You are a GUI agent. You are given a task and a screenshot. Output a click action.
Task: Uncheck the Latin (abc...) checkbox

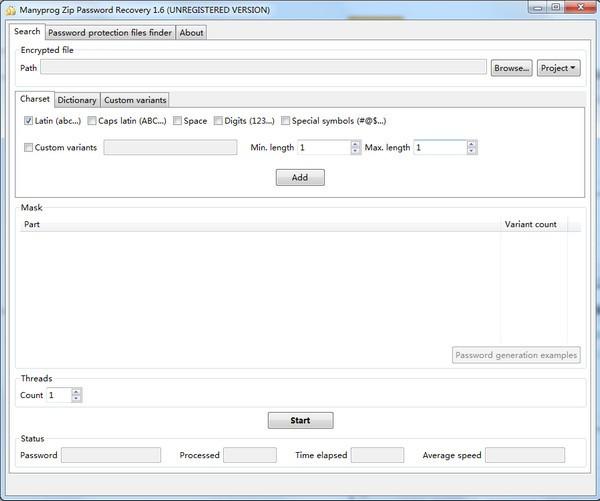click(28, 121)
